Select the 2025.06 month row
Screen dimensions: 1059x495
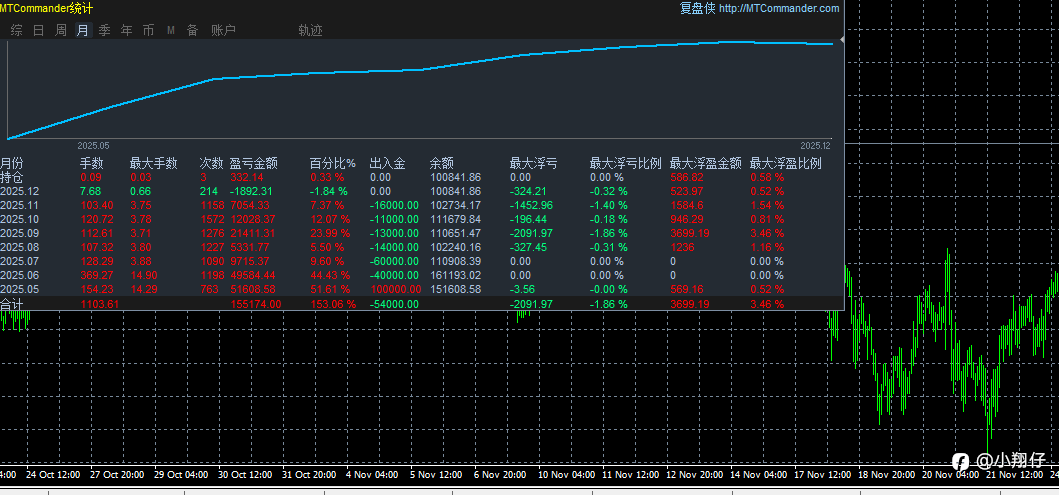pos(422,276)
